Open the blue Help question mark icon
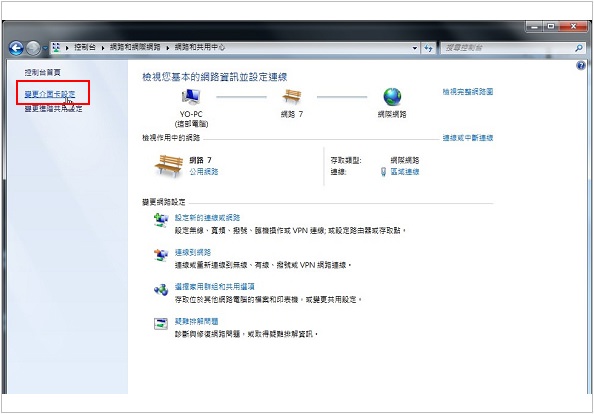Viewport: 594px width, 414px height. pyautogui.click(x=581, y=66)
